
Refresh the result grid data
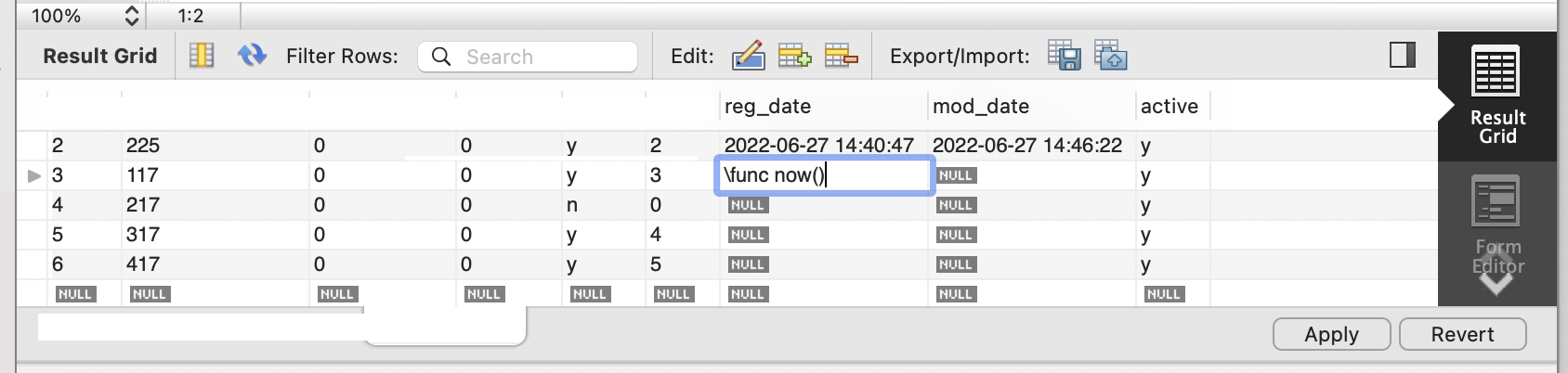(x=252, y=56)
